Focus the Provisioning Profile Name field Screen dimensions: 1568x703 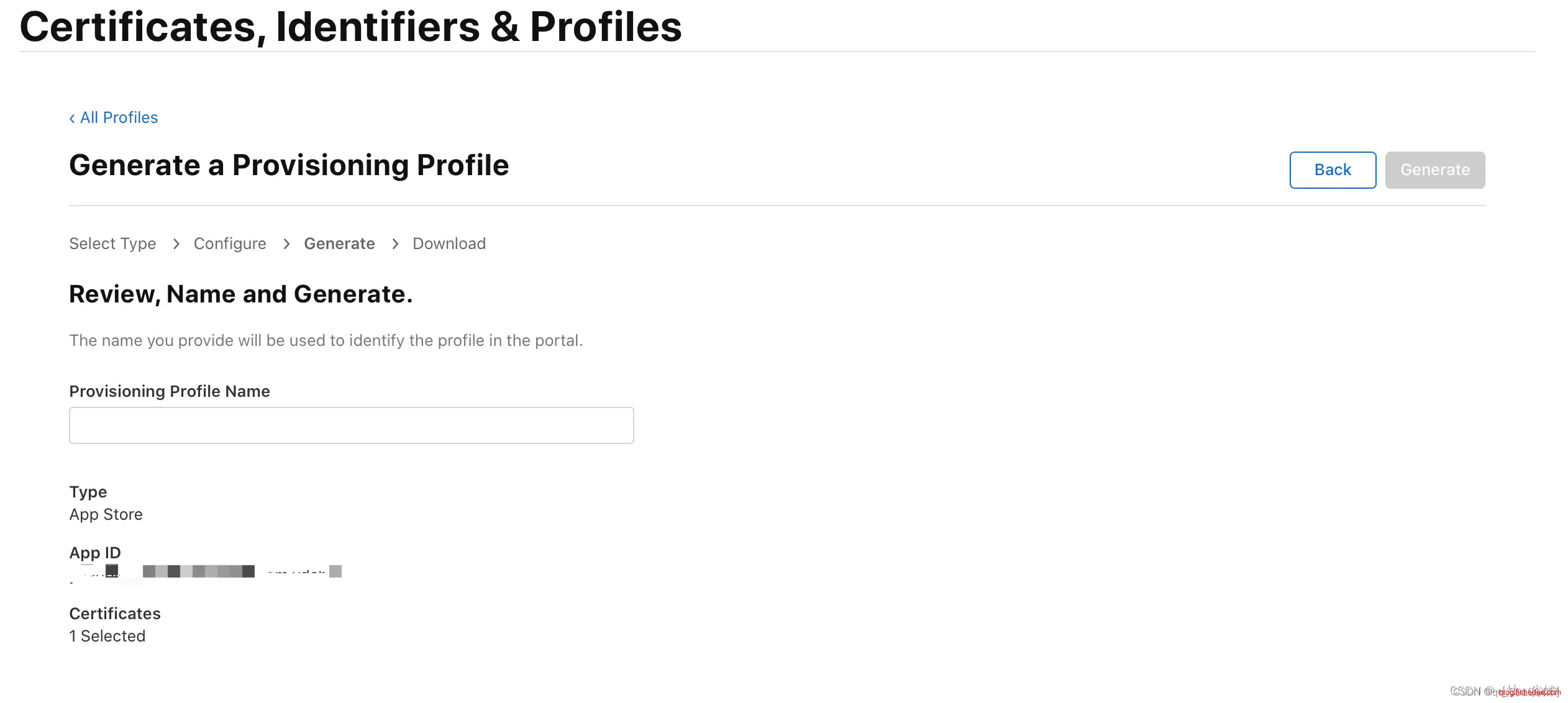pyautogui.click(x=351, y=425)
